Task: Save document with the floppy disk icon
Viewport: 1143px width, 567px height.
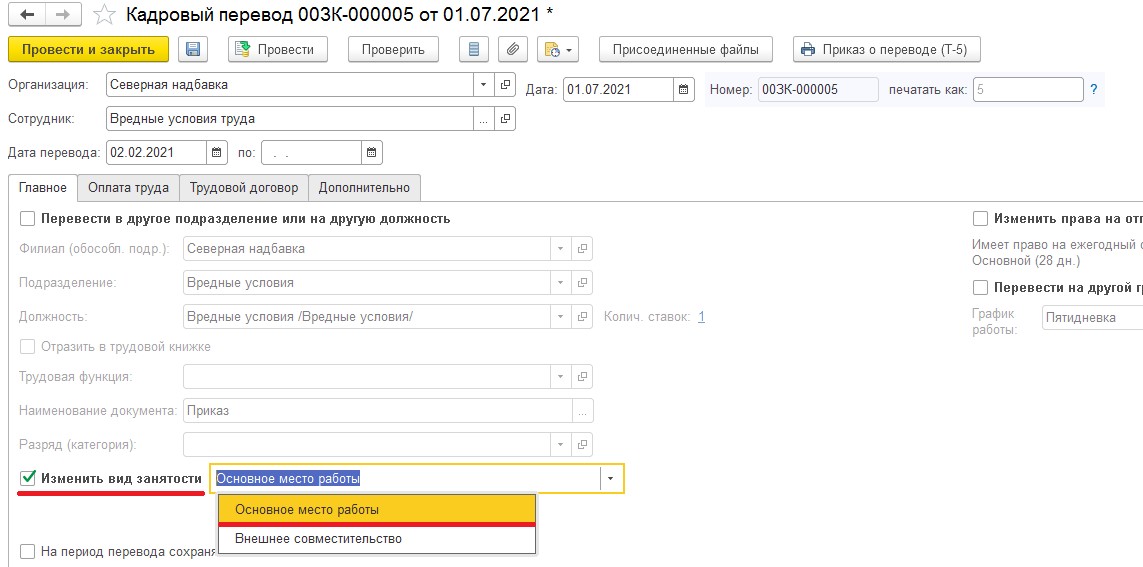Action: tap(193, 50)
